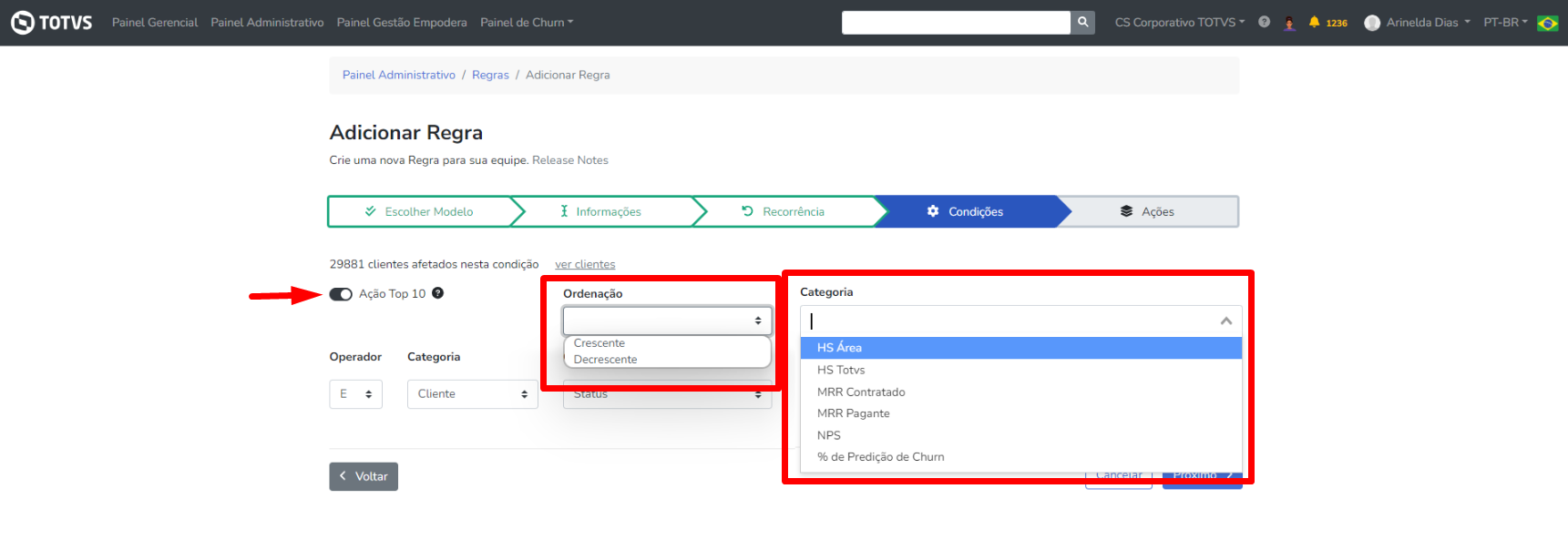This screenshot has width=1568, height=550.
Task: Click the Voltar button
Action: pos(364,476)
